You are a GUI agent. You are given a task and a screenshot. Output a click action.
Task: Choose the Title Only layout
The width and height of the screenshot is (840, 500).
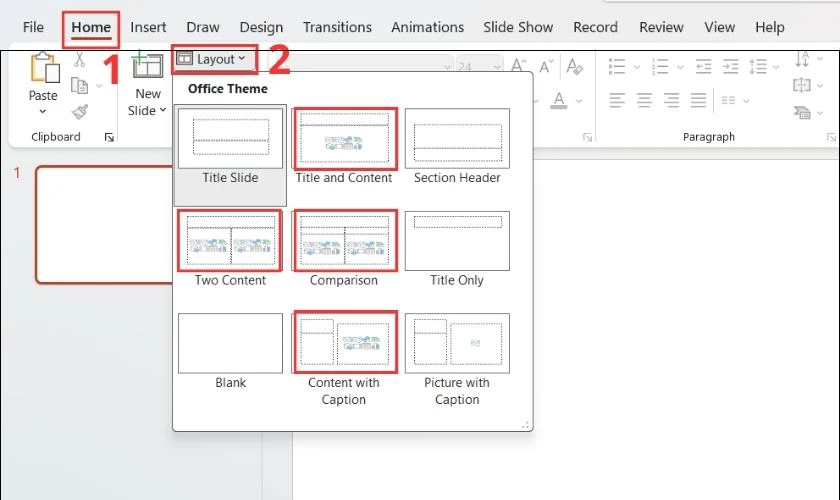point(458,250)
